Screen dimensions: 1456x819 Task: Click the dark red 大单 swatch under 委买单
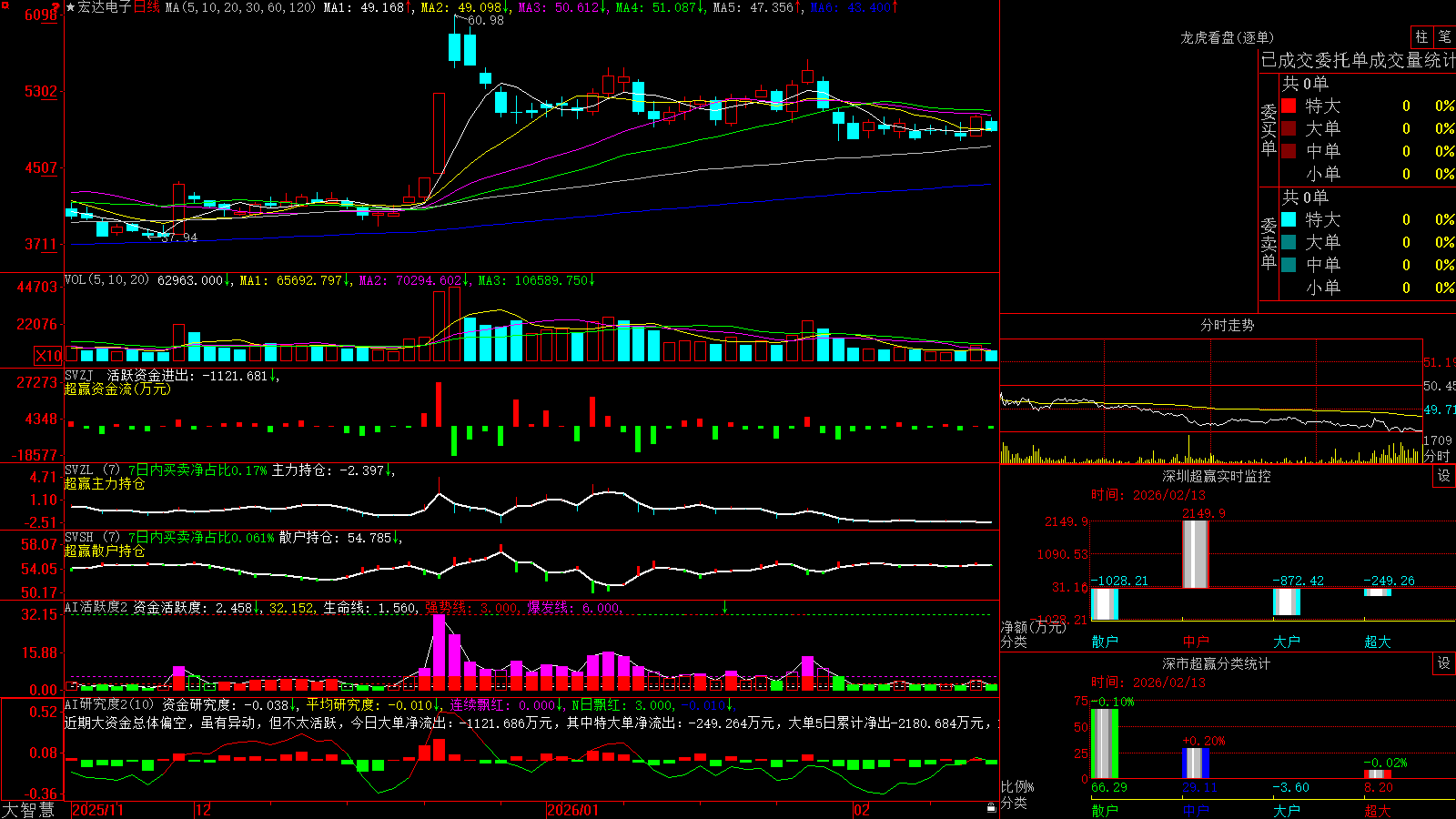click(x=1289, y=128)
